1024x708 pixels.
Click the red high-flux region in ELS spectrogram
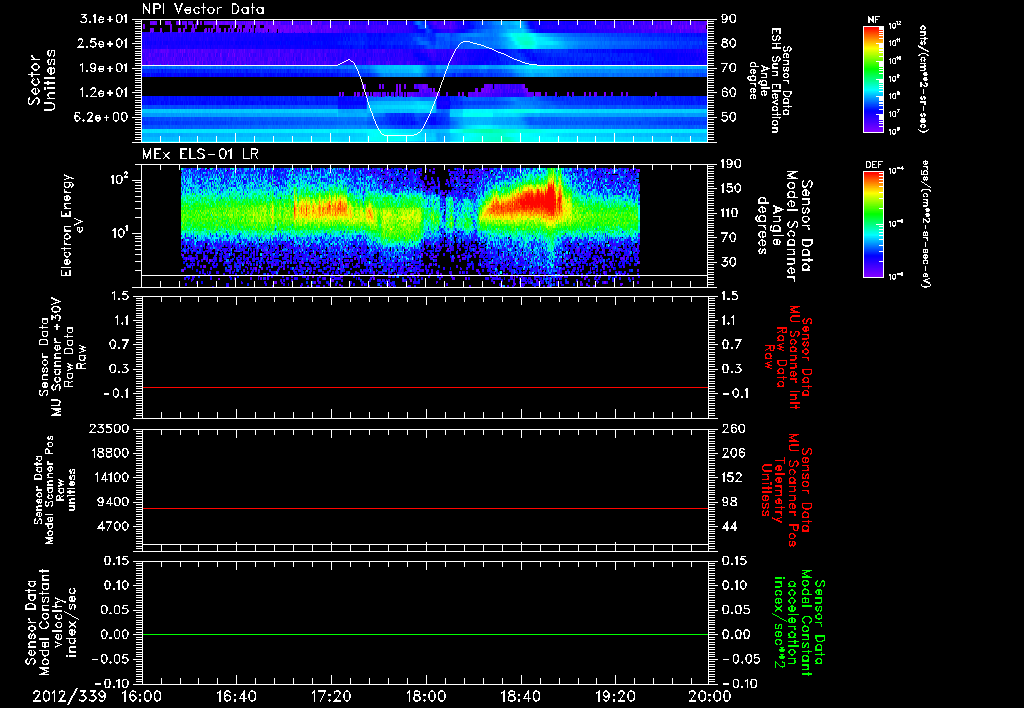[522, 201]
